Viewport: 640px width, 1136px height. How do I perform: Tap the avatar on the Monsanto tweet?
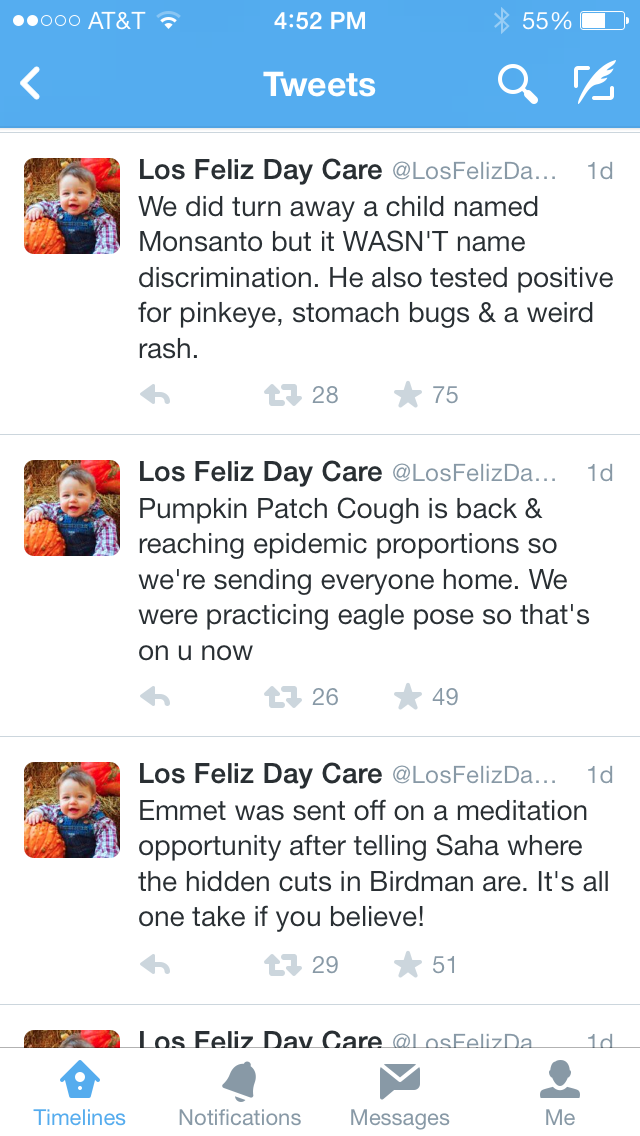[x=72, y=206]
